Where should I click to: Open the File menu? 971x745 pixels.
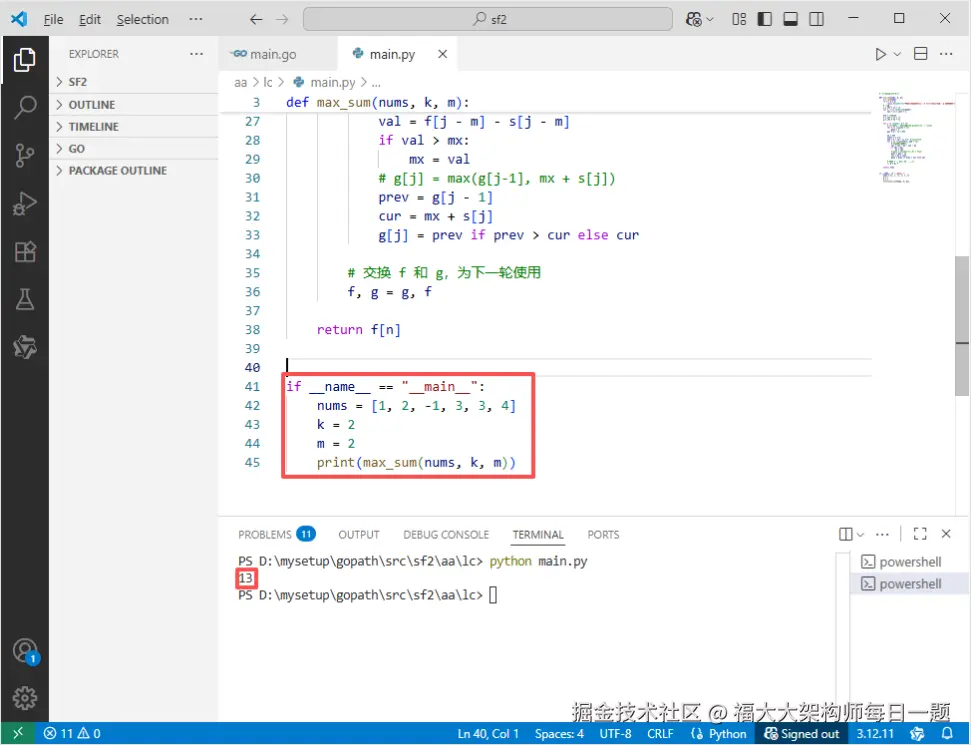pos(53,19)
